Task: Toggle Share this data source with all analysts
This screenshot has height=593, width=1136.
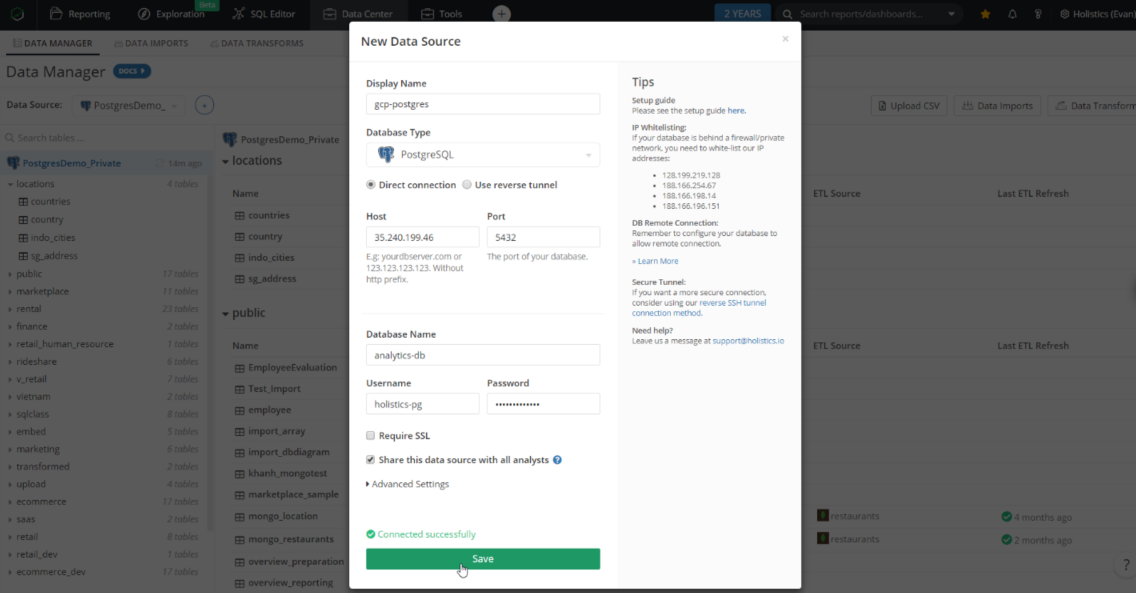Action: point(370,459)
